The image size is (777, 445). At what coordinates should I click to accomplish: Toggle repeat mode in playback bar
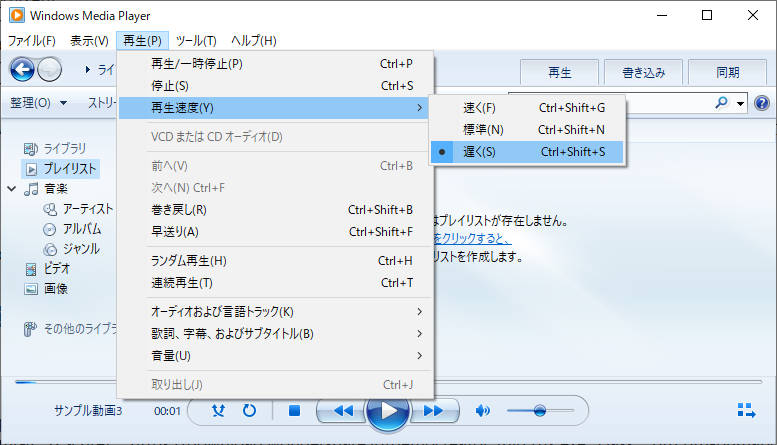[249, 410]
